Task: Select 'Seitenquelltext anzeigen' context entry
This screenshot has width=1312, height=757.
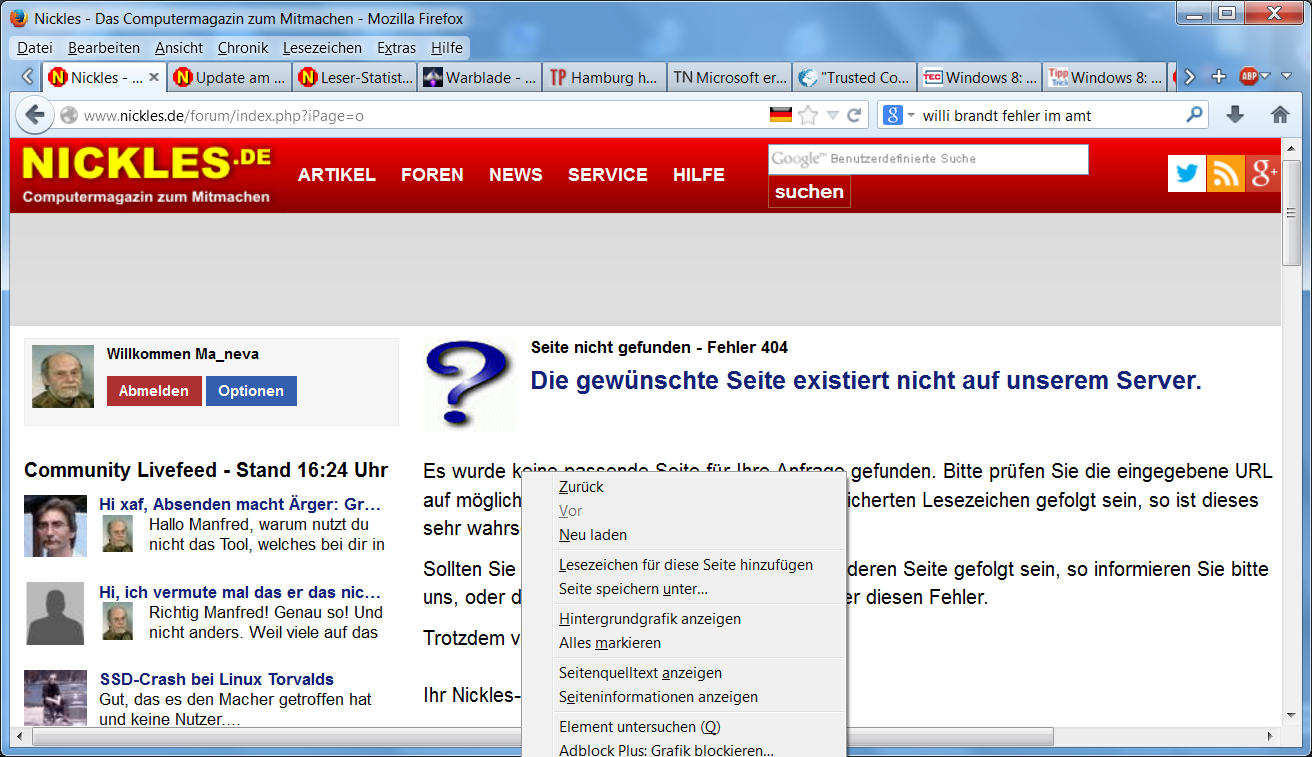Action: tap(684, 673)
